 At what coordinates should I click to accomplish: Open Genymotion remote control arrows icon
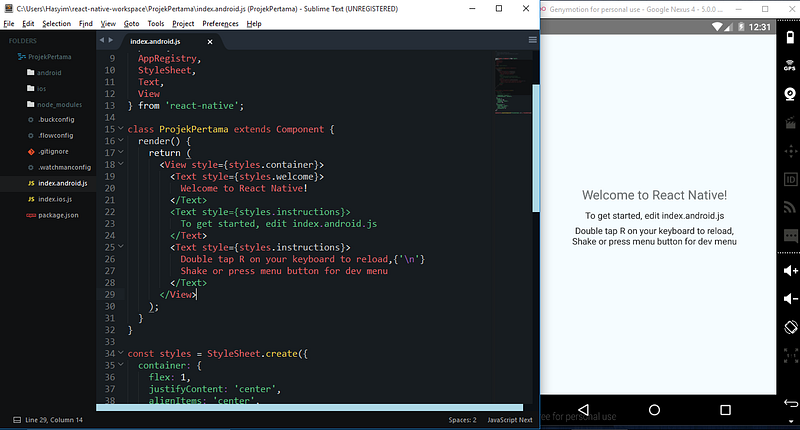790,151
